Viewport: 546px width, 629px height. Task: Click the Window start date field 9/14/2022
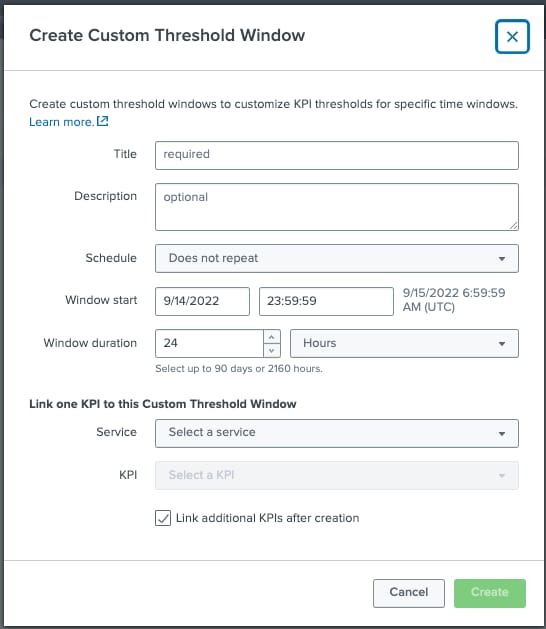pyautogui.click(x=202, y=301)
